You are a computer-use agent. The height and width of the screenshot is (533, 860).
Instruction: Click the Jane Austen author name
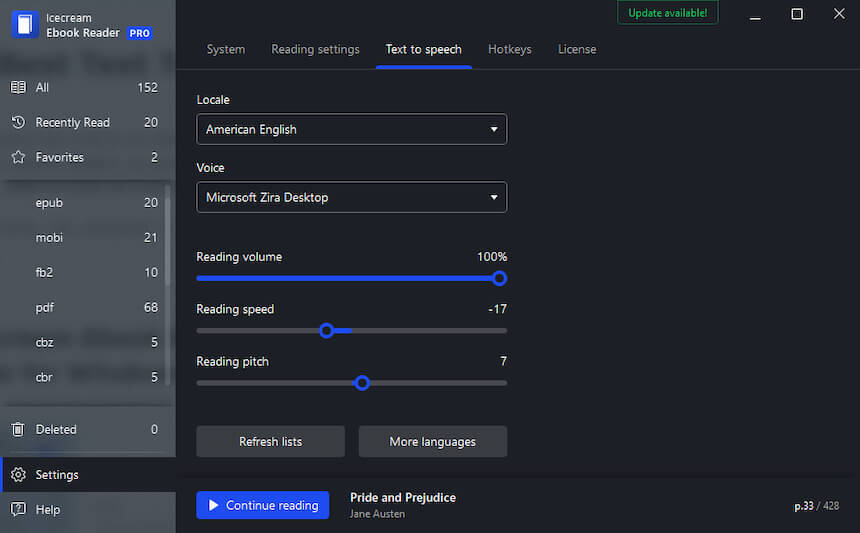click(x=377, y=514)
